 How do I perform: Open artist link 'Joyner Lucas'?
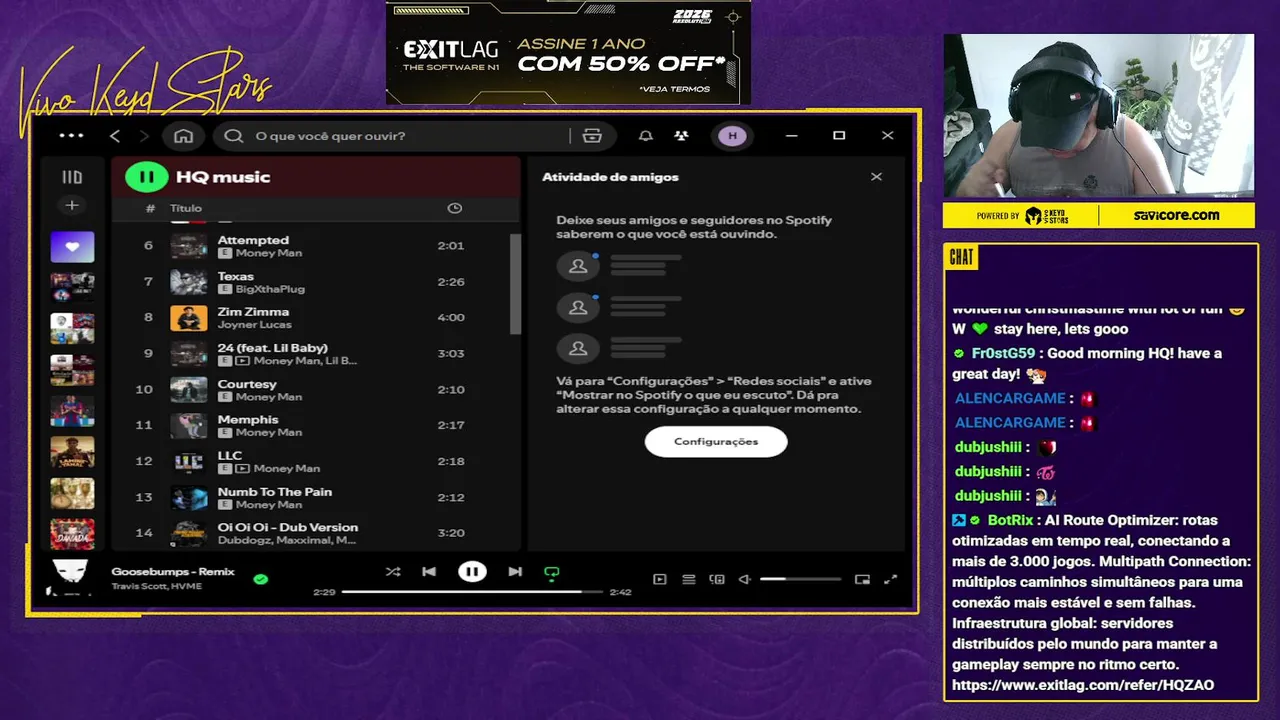[x=254, y=325]
